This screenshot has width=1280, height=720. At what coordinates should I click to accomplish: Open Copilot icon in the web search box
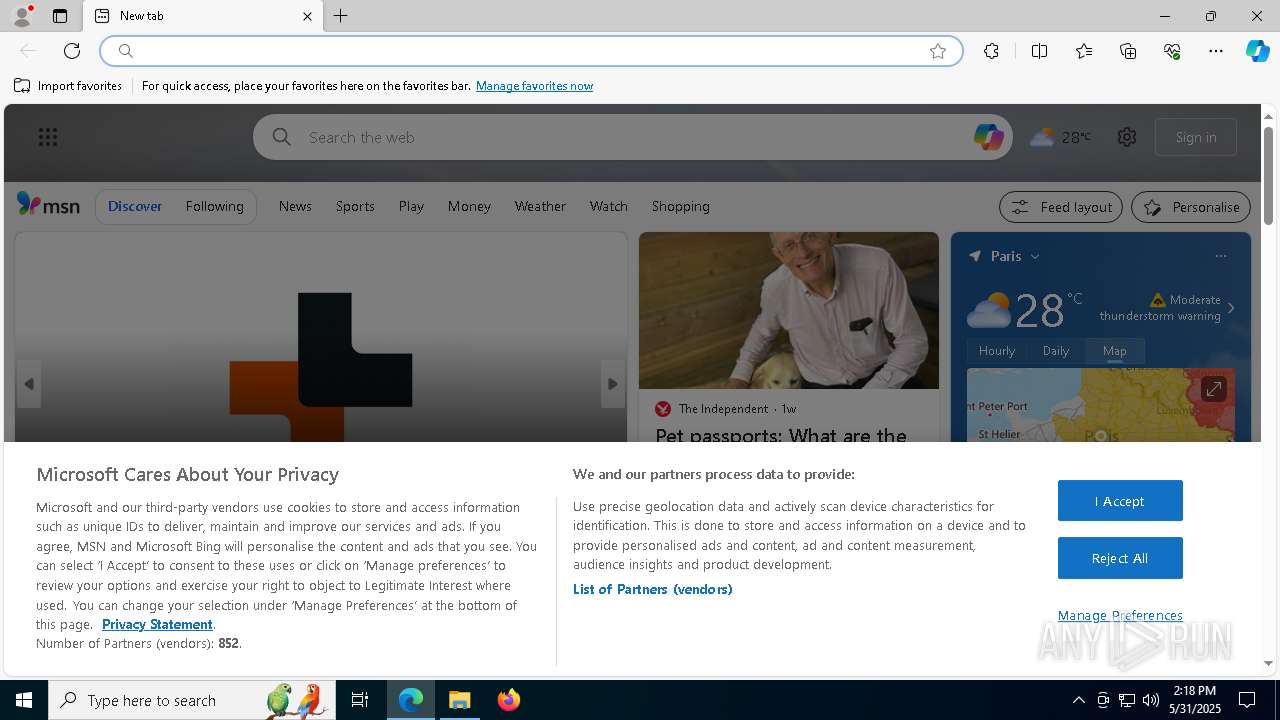click(988, 137)
